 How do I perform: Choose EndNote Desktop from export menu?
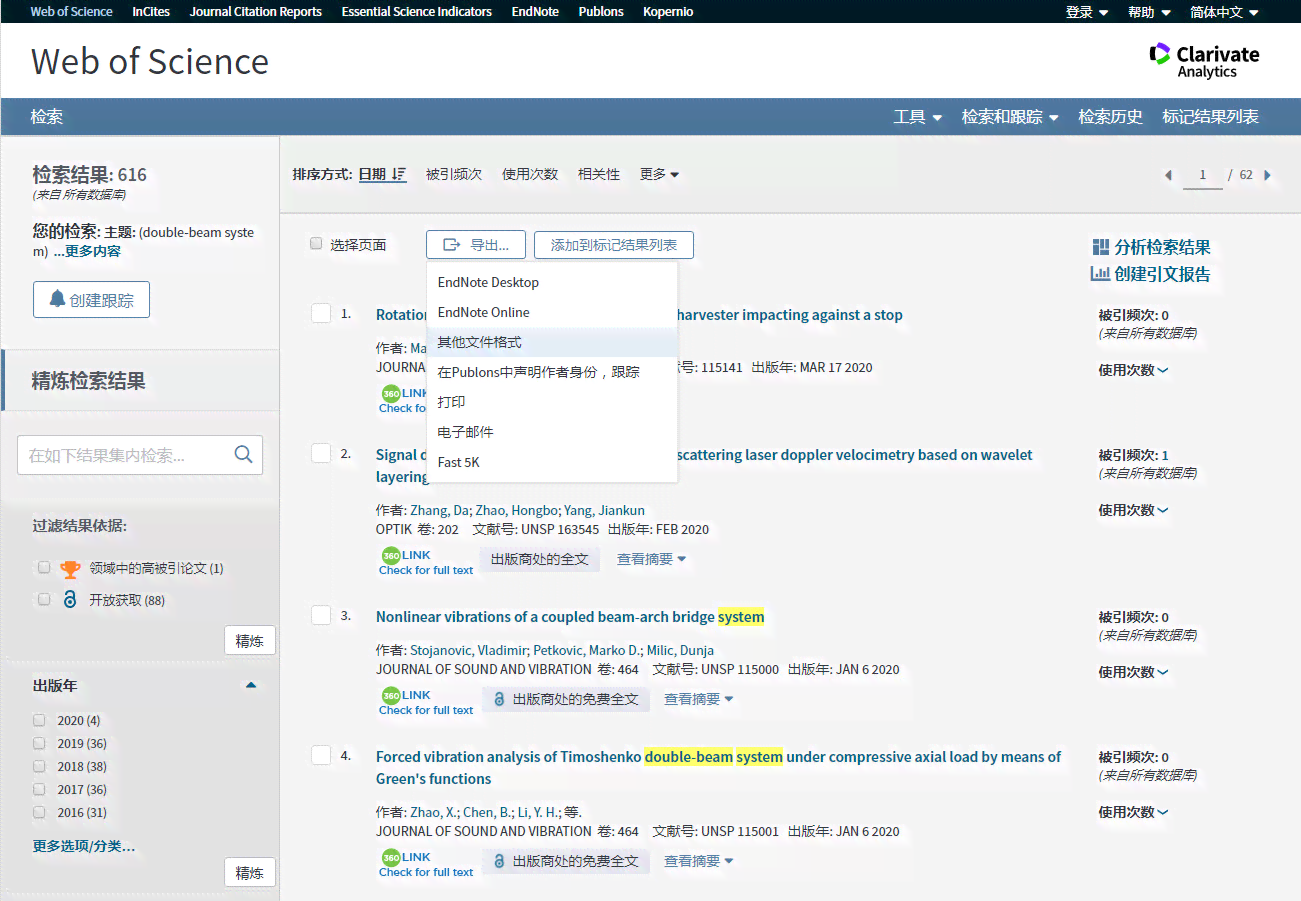(x=552, y=282)
